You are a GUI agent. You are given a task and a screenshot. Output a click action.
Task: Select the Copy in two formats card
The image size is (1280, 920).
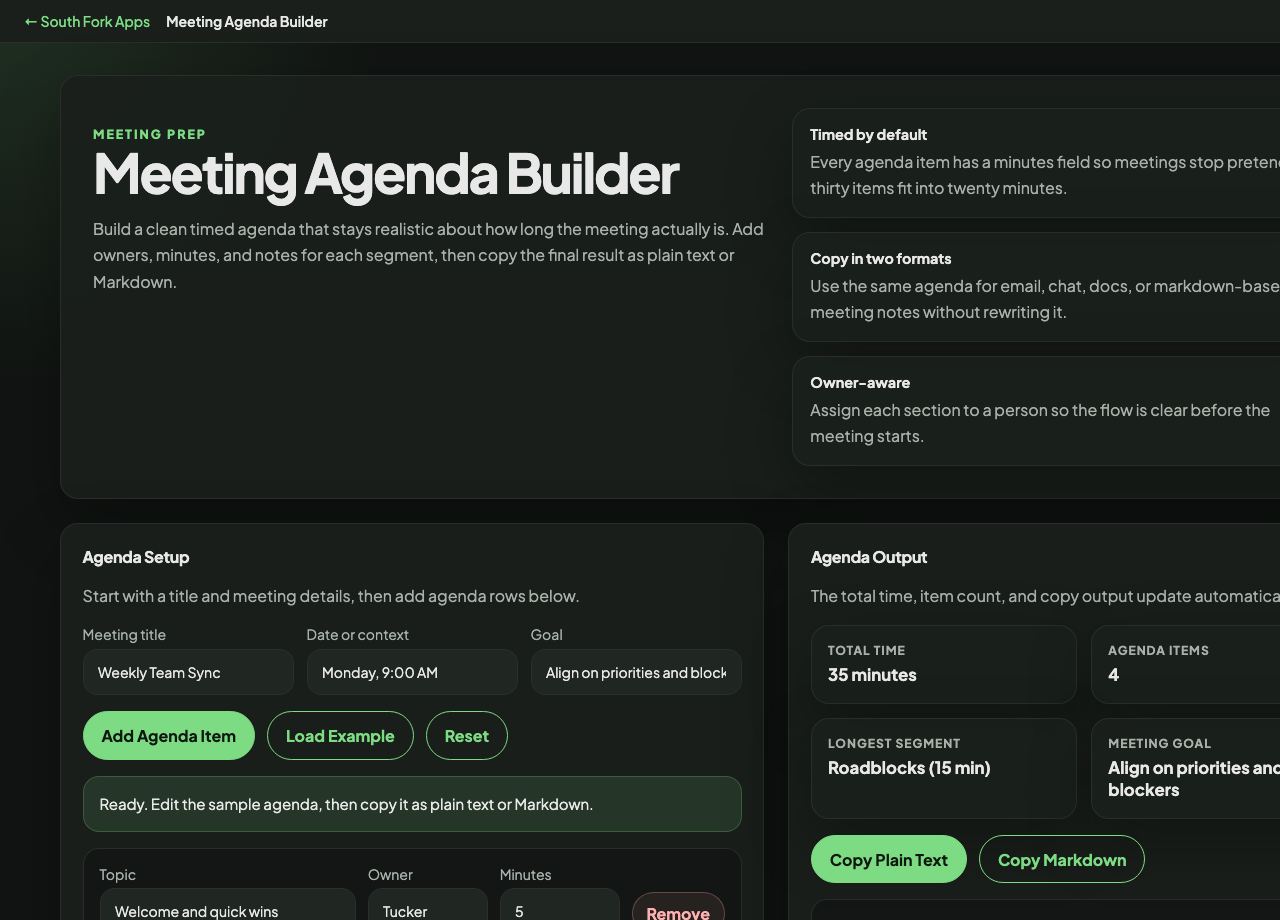(x=1036, y=287)
